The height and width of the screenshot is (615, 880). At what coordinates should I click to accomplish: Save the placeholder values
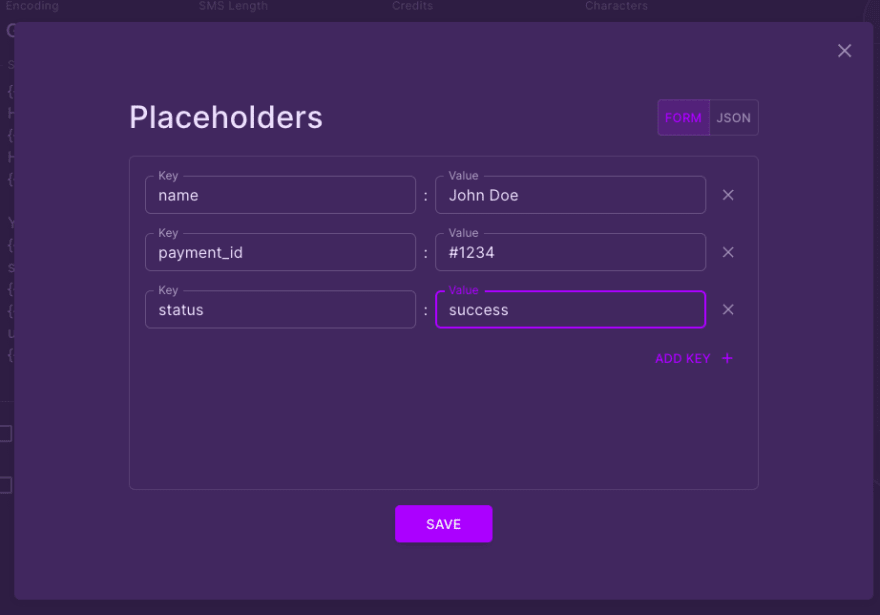tap(443, 523)
